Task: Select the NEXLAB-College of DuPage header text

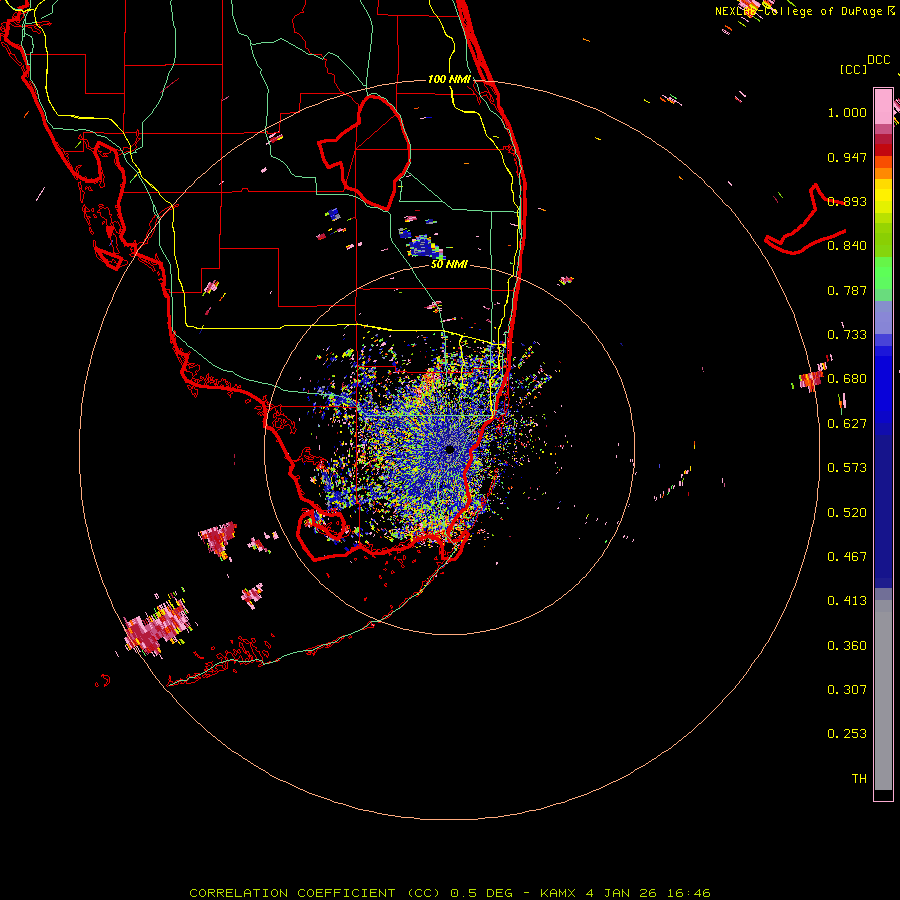Action: click(x=800, y=11)
